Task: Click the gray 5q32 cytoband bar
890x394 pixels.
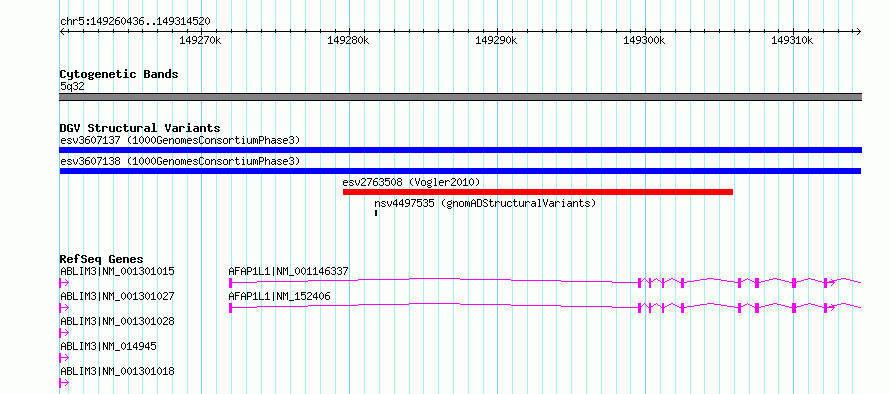Action: tap(460, 97)
